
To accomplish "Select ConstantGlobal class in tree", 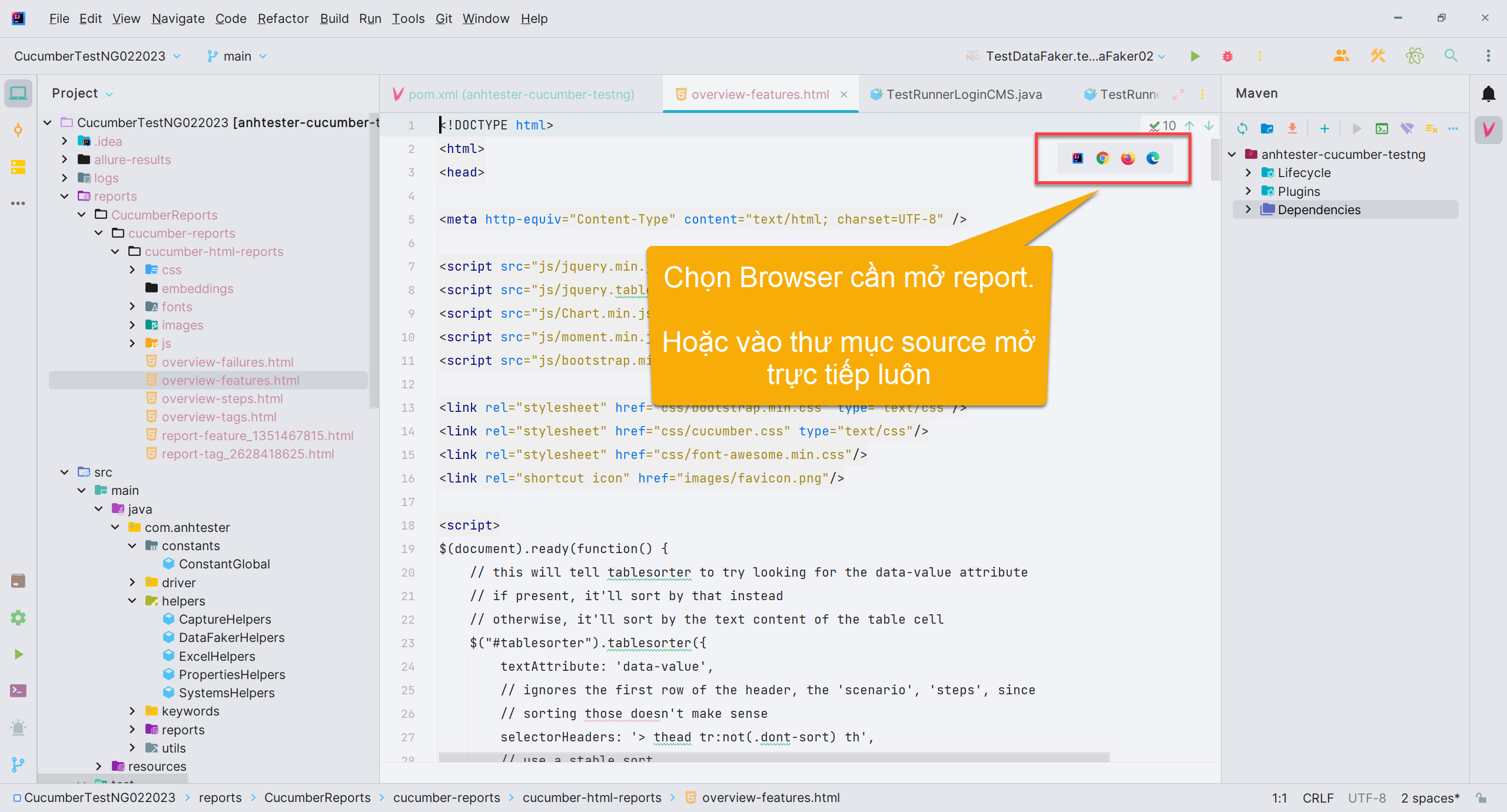I will (224, 564).
